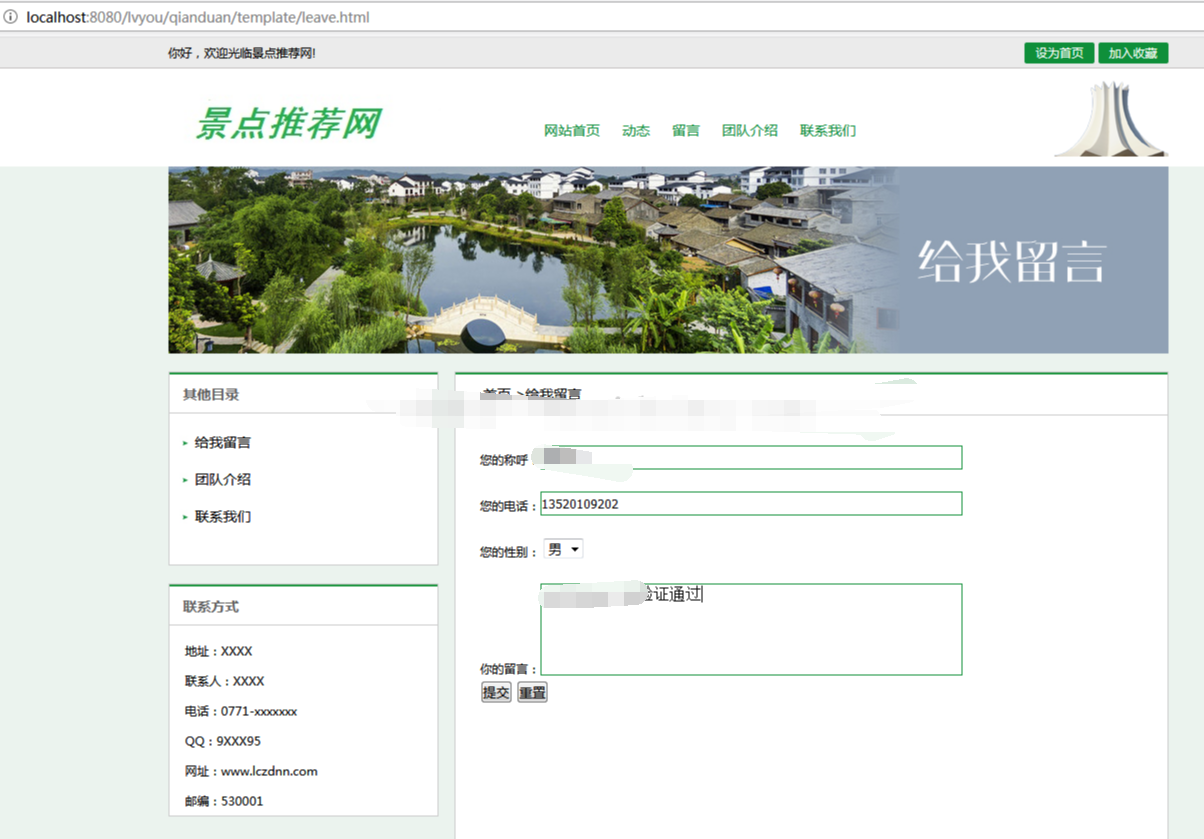
Task: Open the 团队介绍 navigation item
Action: (x=750, y=131)
